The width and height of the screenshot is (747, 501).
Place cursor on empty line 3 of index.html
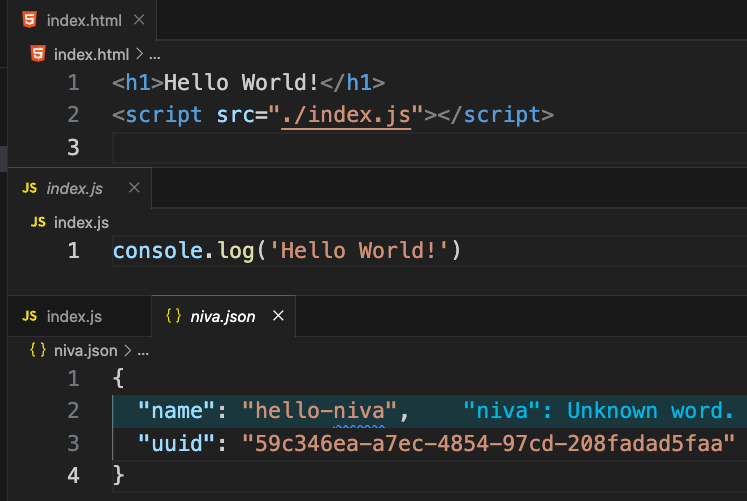429,148
